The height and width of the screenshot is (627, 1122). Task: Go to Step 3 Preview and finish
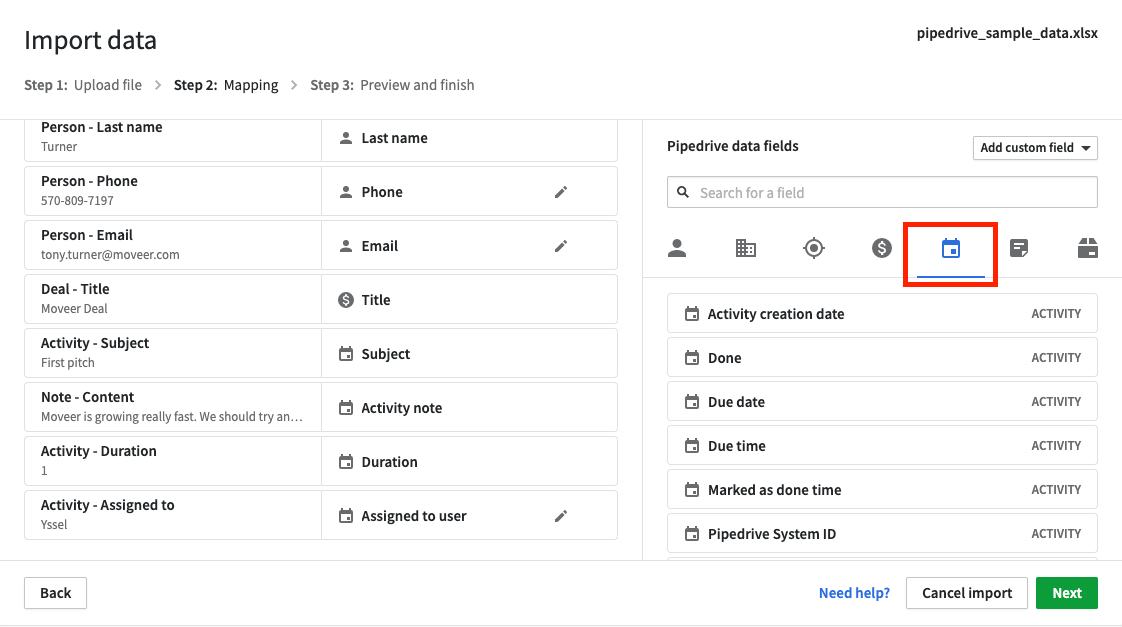point(392,85)
